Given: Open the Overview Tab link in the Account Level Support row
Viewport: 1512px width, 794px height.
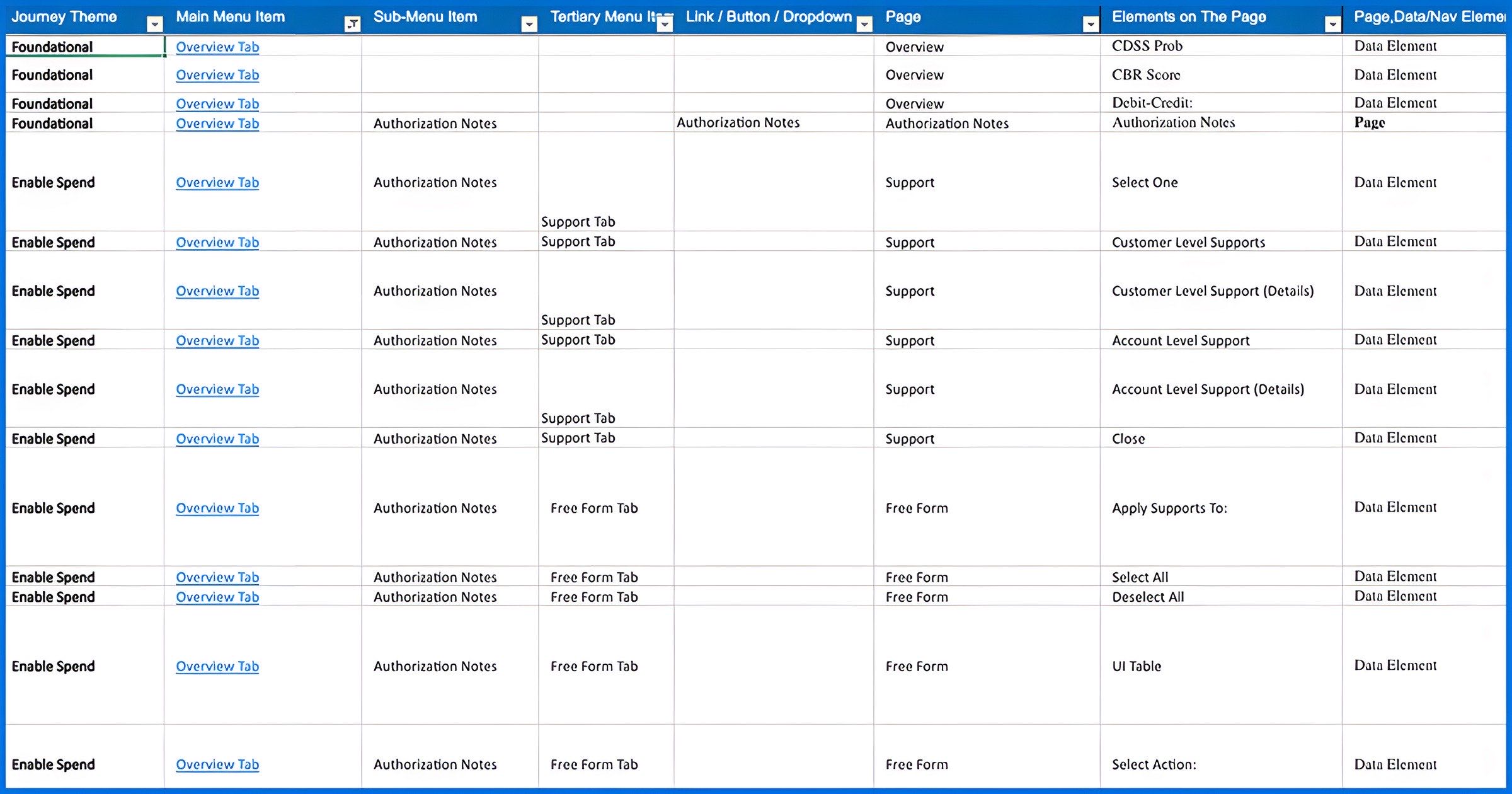Looking at the screenshot, I should click(x=217, y=340).
